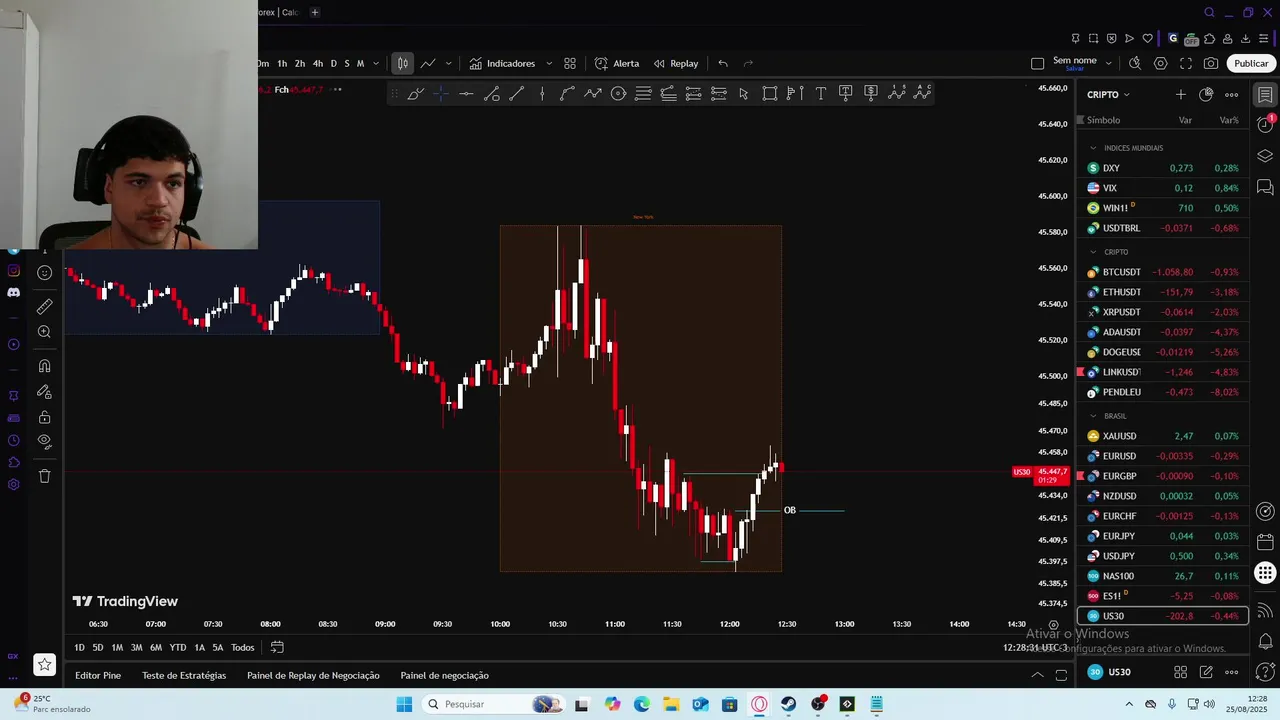Take a chart snapshot with camera

(1211, 63)
